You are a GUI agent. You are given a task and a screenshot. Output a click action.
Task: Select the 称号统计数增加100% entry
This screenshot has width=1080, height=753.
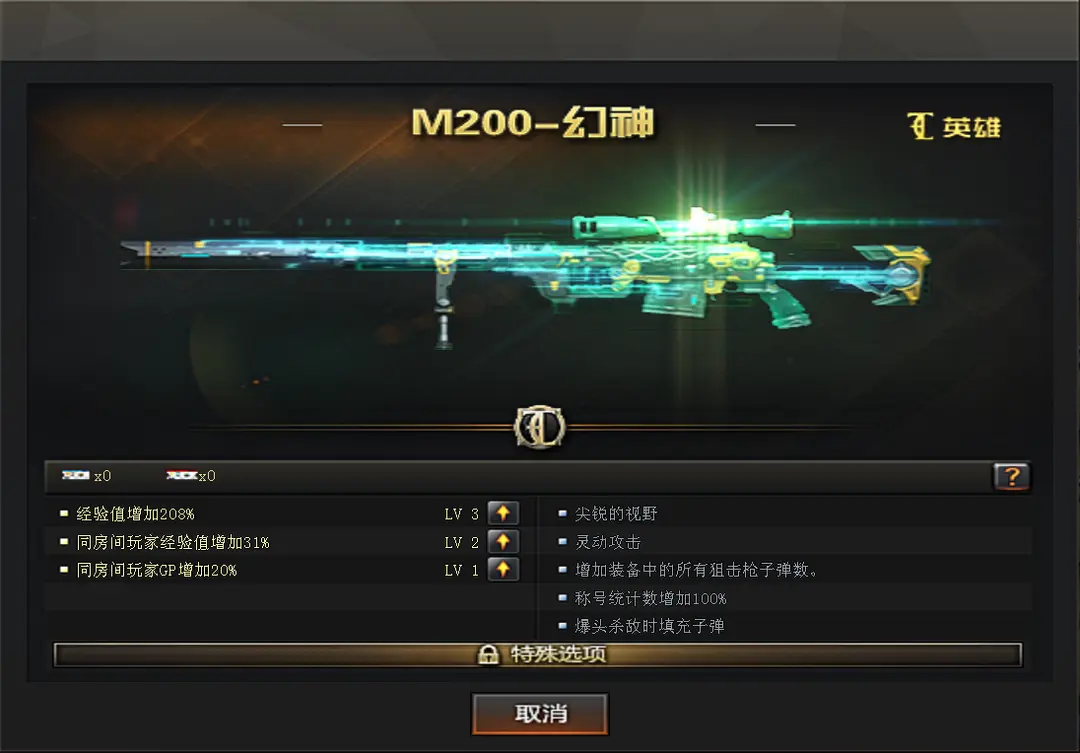pyautogui.click(x=650, y=599)
